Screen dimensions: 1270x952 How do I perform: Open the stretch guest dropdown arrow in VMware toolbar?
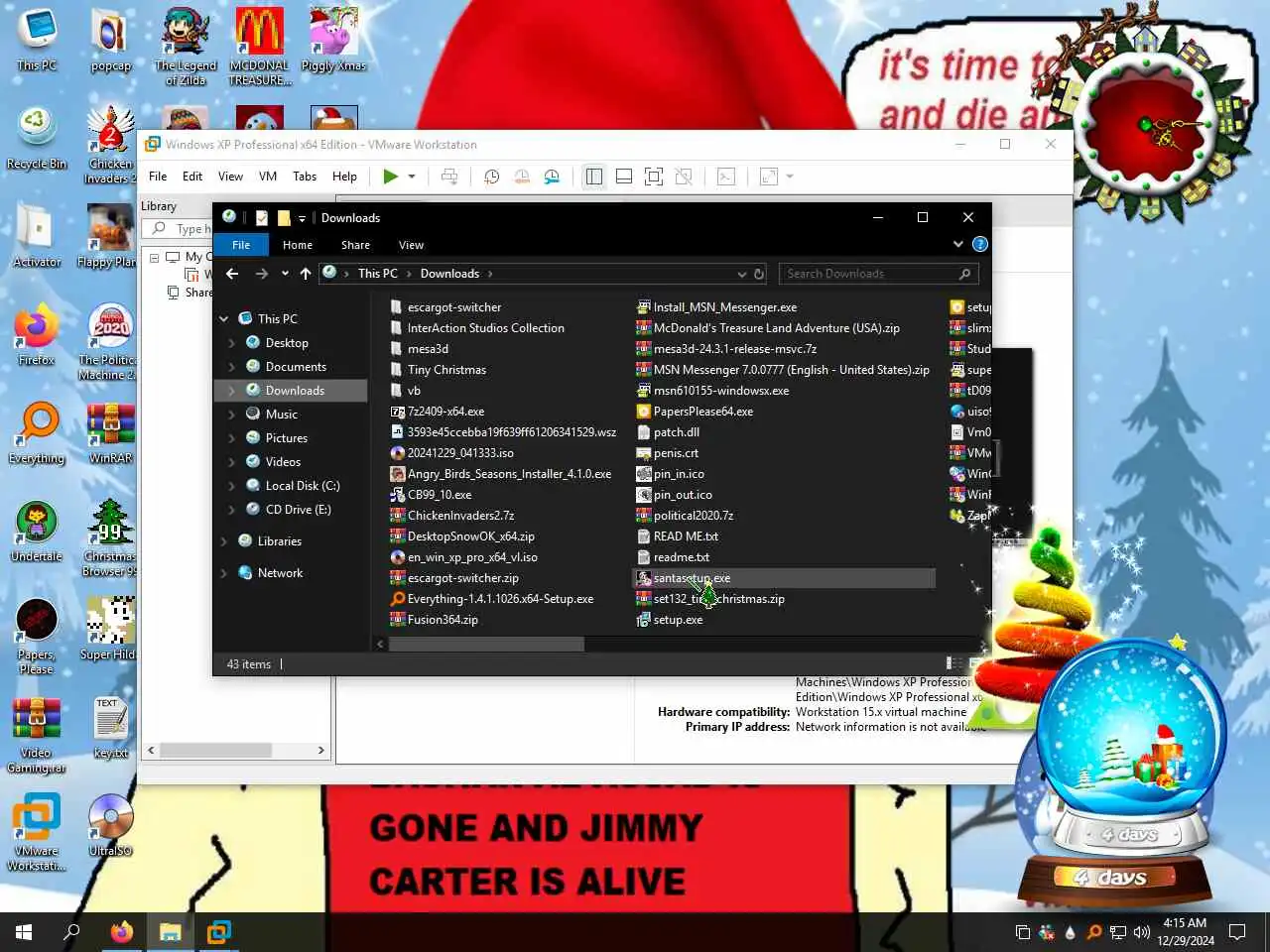(x=790, y=177)
